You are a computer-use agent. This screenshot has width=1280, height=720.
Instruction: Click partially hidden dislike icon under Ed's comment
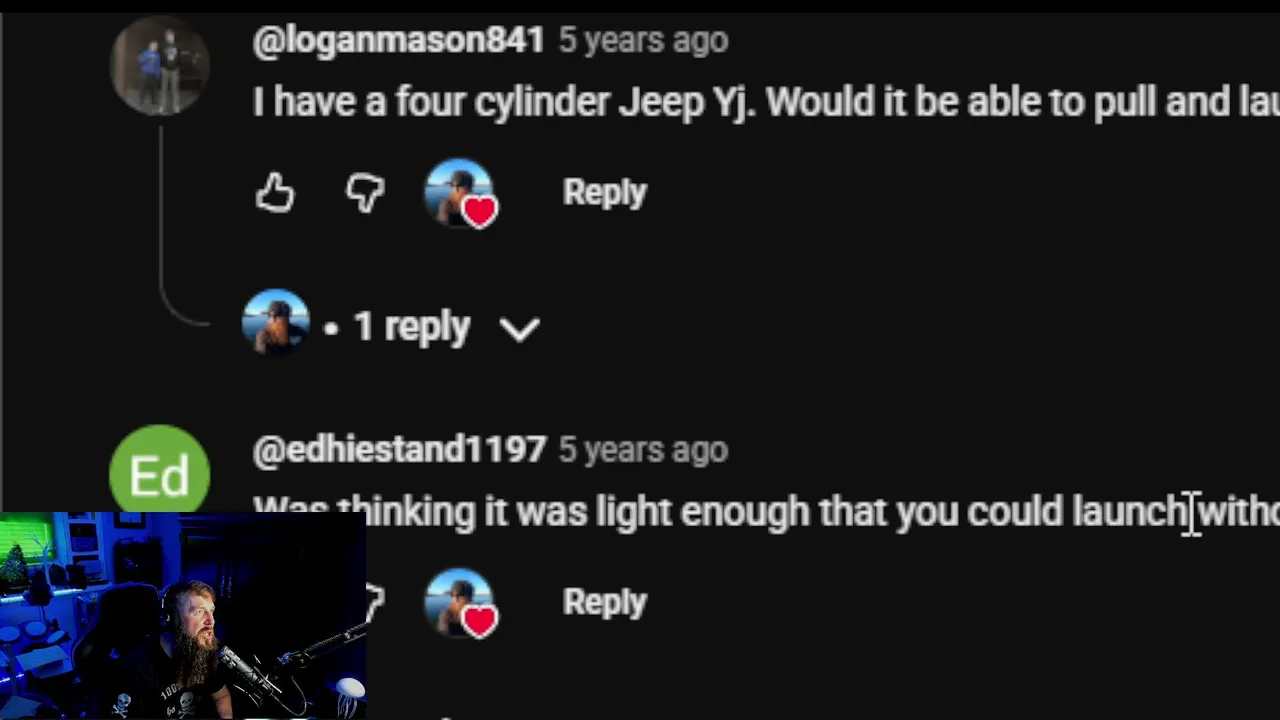[372, 601]
